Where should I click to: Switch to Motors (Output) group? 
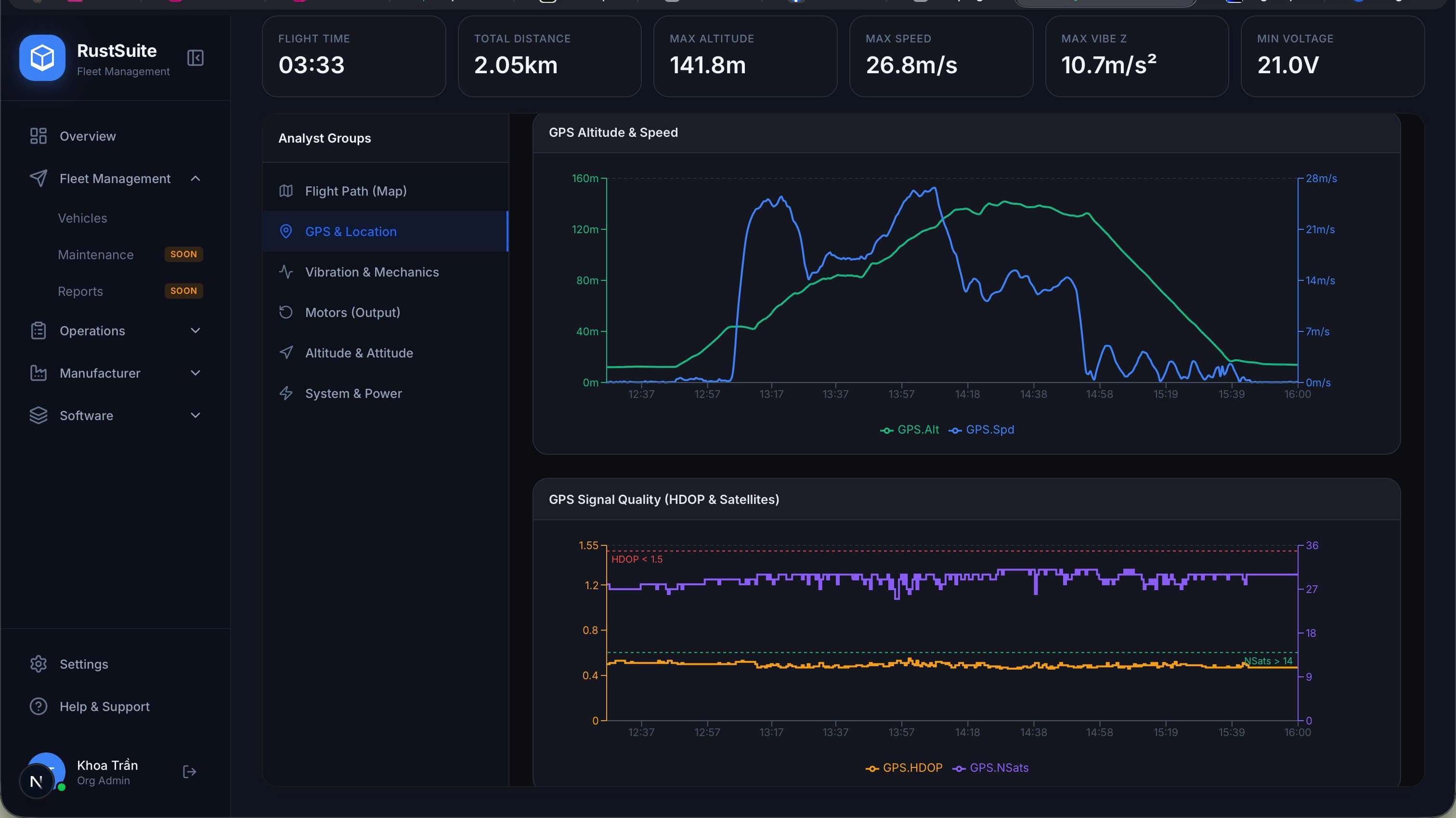coord(386,312)
